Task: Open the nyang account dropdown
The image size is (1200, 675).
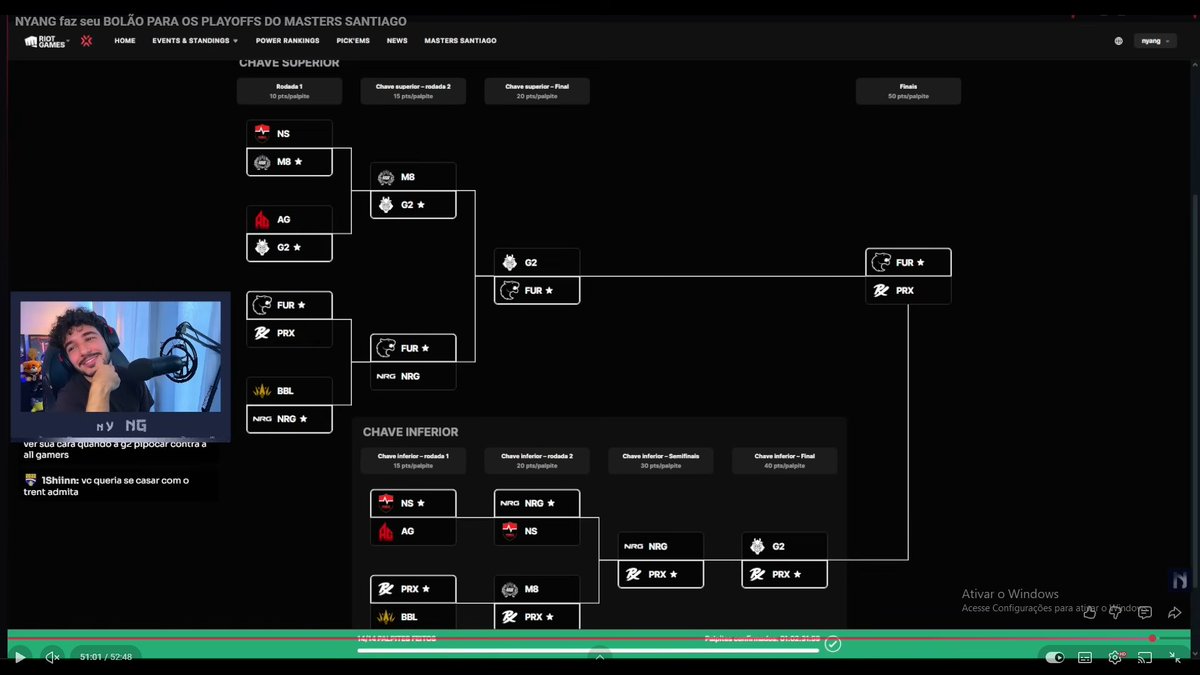Action: [x=1157, y=41]
